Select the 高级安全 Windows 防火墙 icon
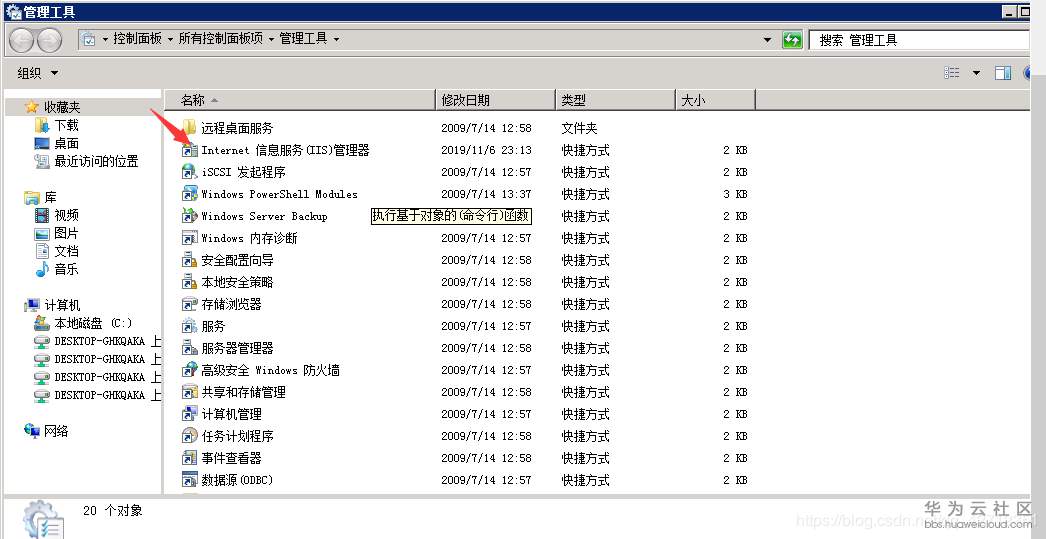This screenshot has width=1046, height=539. 189,370
